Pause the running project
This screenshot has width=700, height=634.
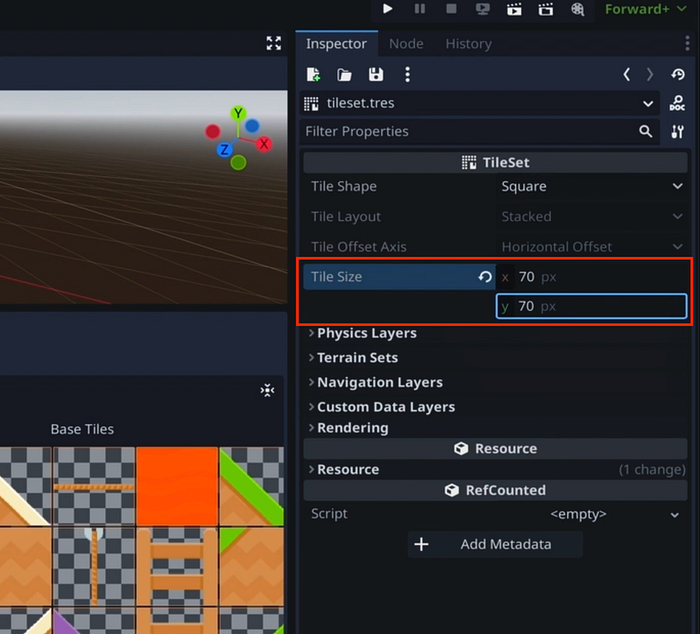(420, 8)
